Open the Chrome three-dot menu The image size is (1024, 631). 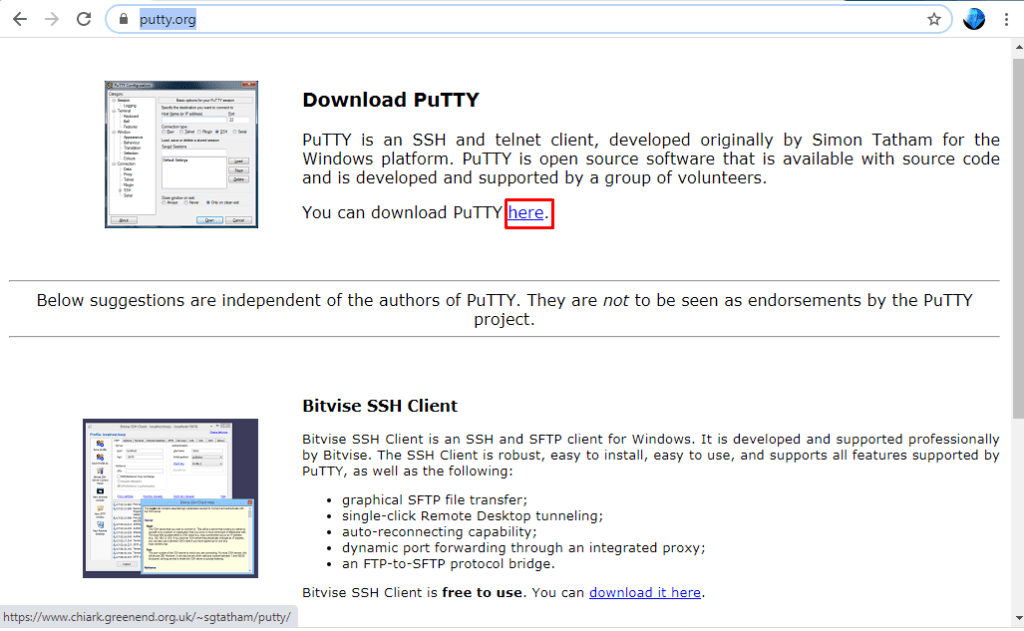click(x=1006, y=19)
